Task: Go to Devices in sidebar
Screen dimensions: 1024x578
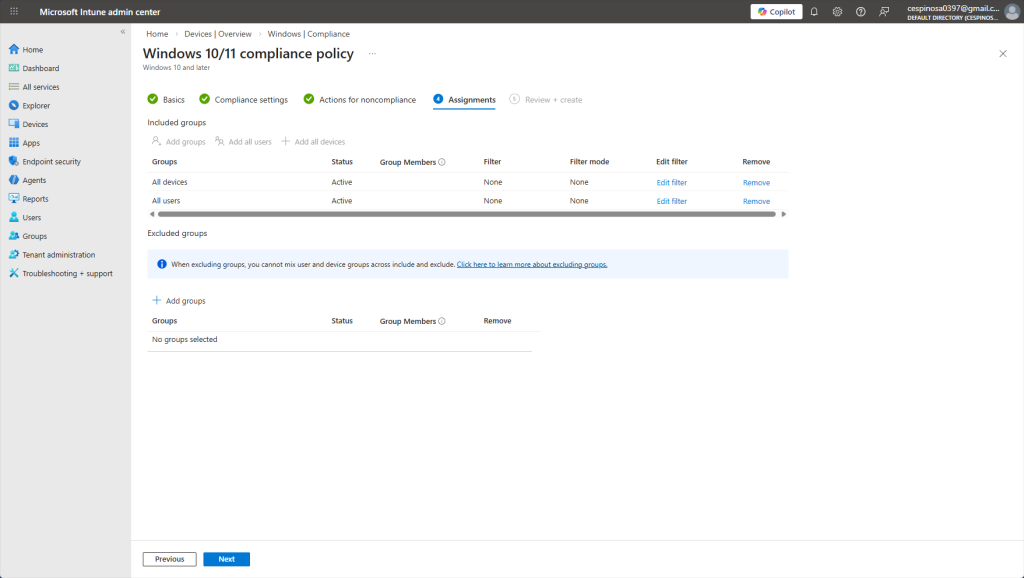Action: pos(35,124)
